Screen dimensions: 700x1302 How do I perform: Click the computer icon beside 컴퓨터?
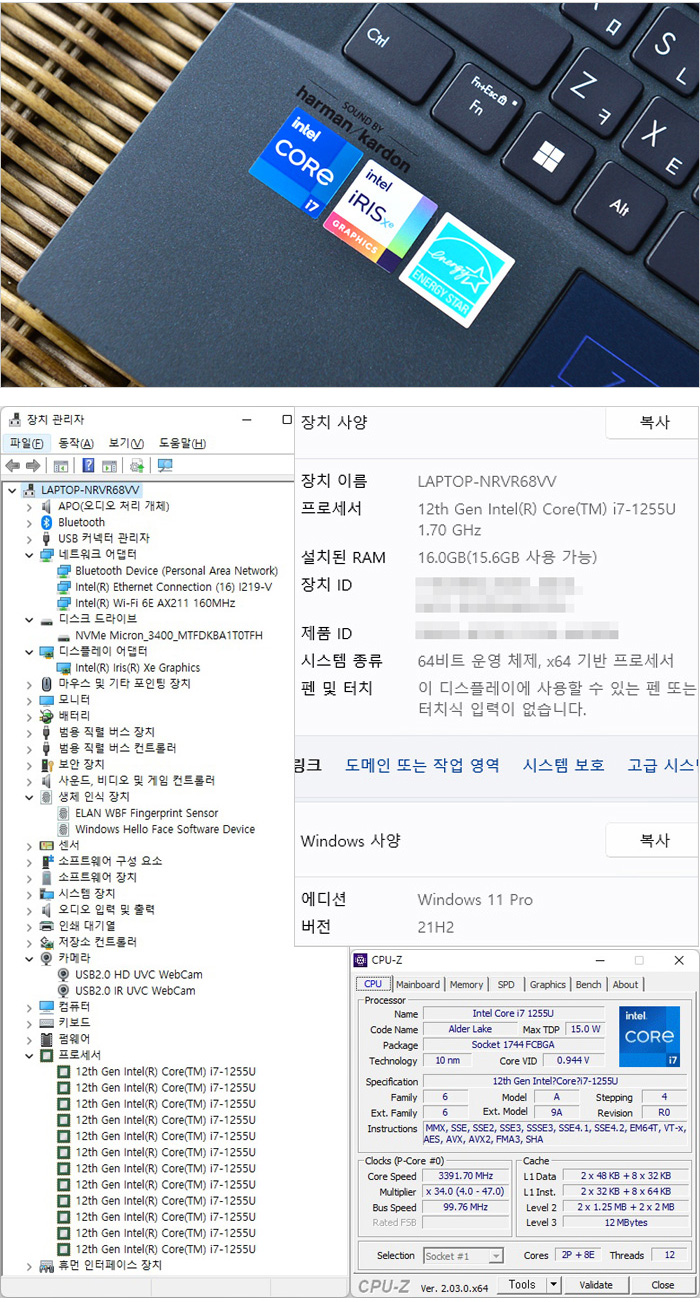[x=46, y=1007]
